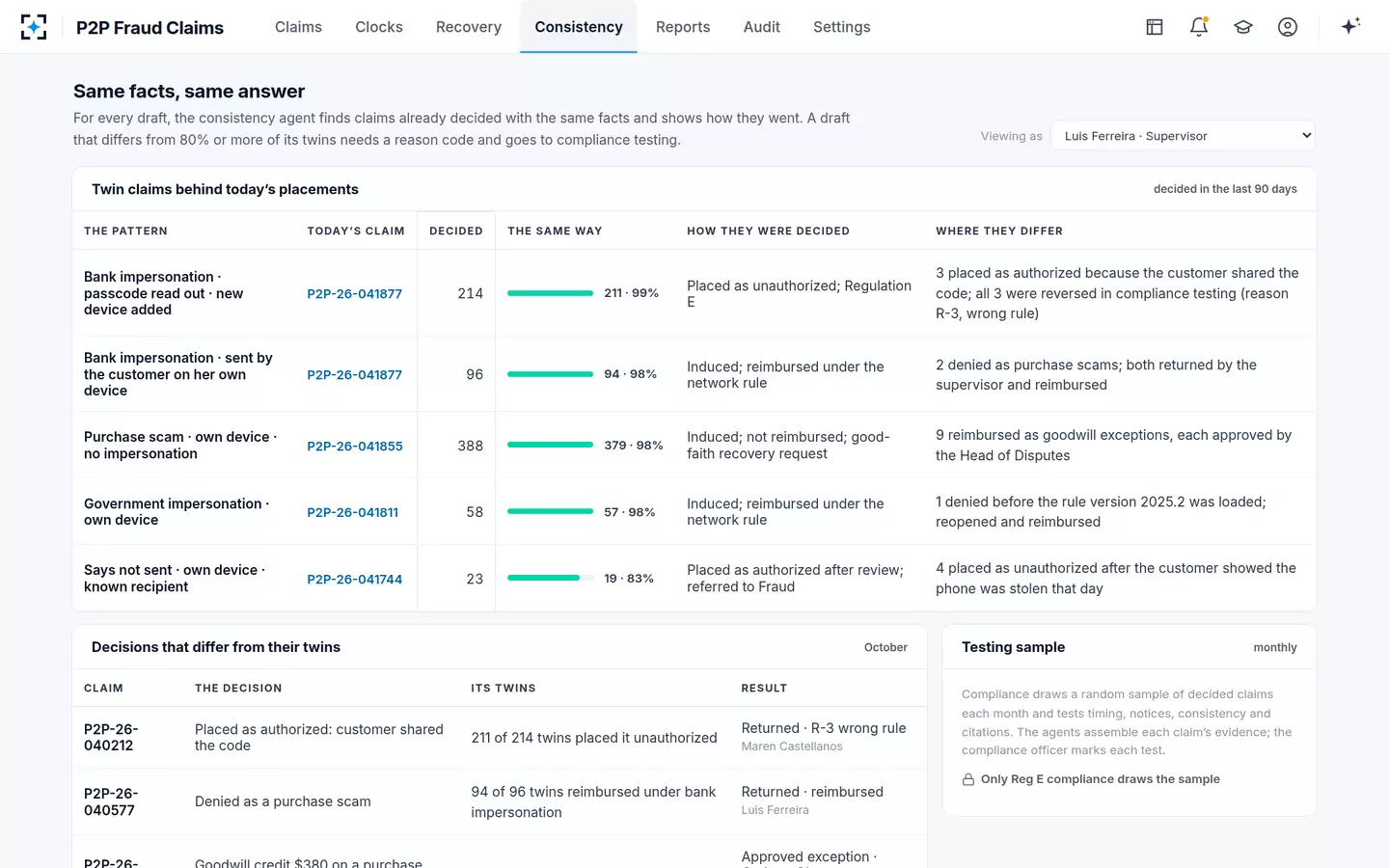
Task: Click the P2P Fraud Claims logo icon
Action: (x=34, y=27)
